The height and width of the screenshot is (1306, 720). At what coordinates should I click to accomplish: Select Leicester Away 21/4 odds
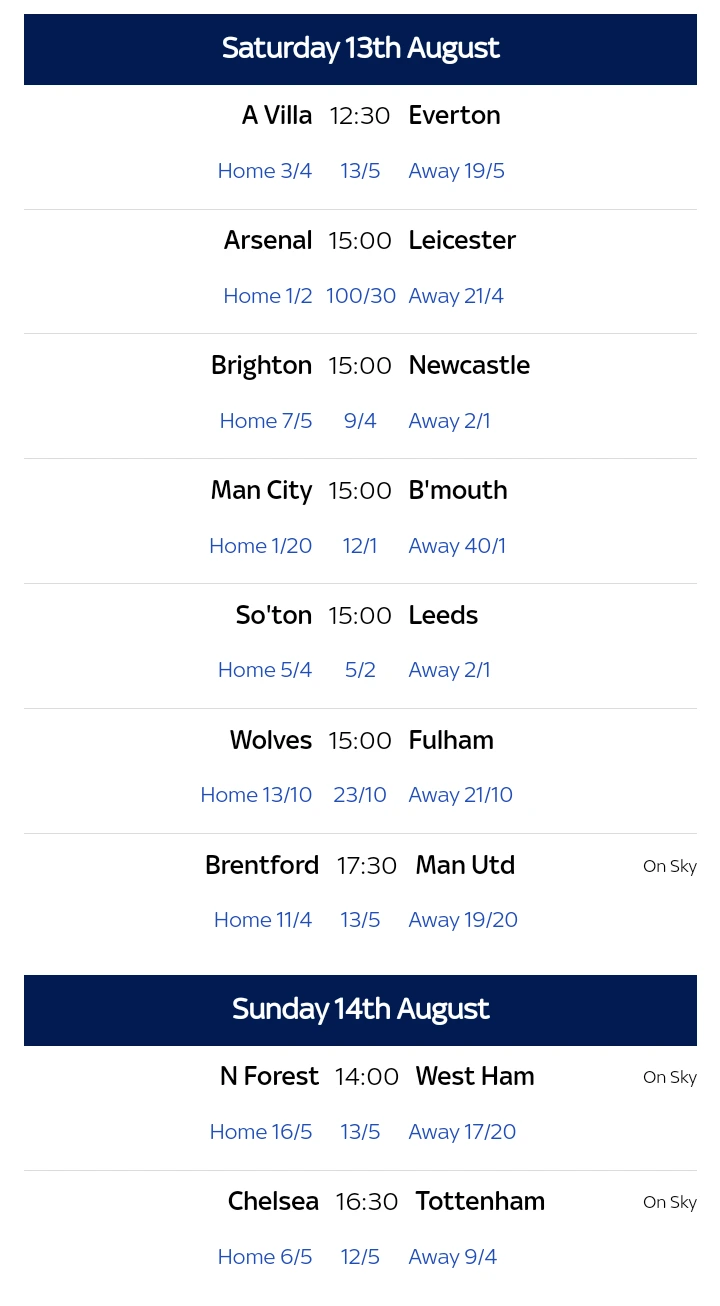coord(456,296)
